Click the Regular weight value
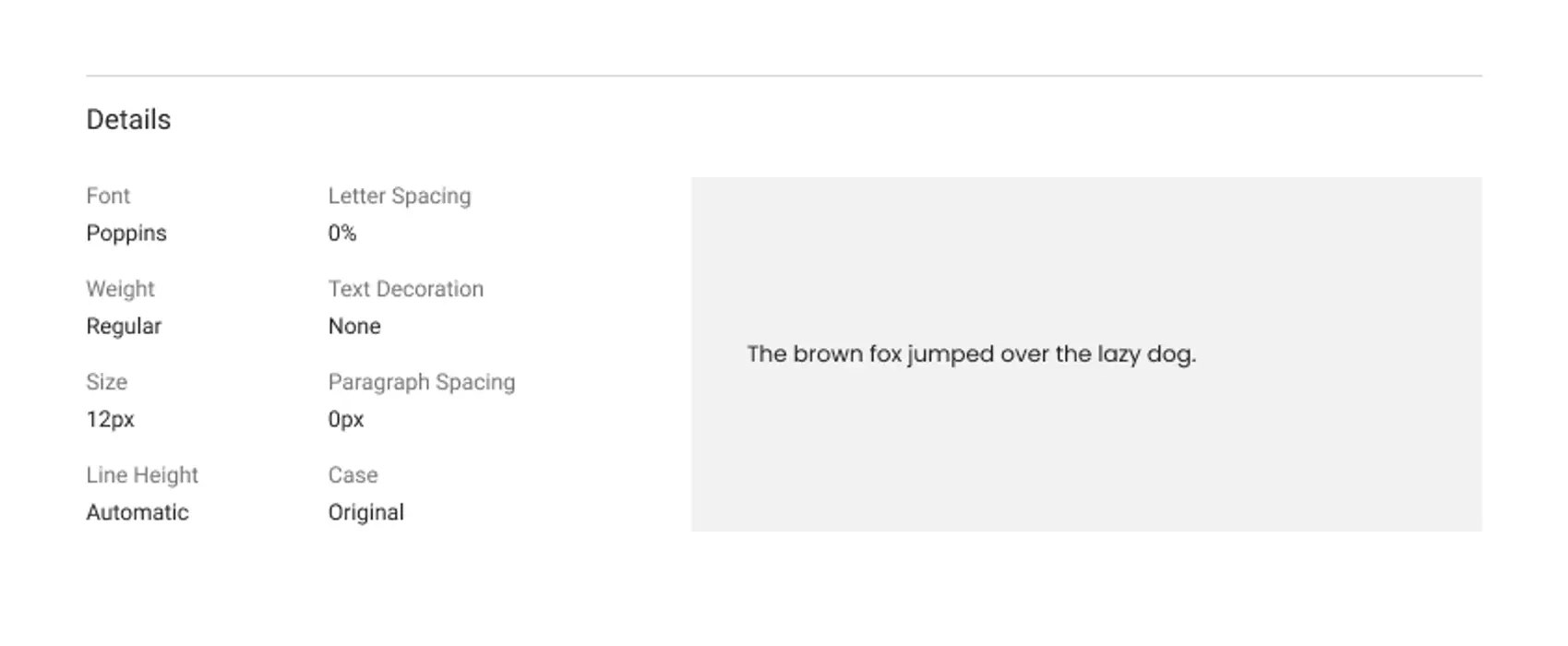The image size is (1568, 646). click(x=124, y=327)
